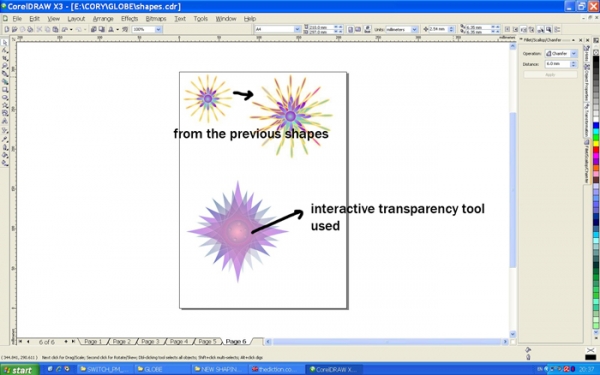The image size is (600, 375).
Task: Select the Pick tool arrow
Action: pyautogui.click(x=5, y=42)
